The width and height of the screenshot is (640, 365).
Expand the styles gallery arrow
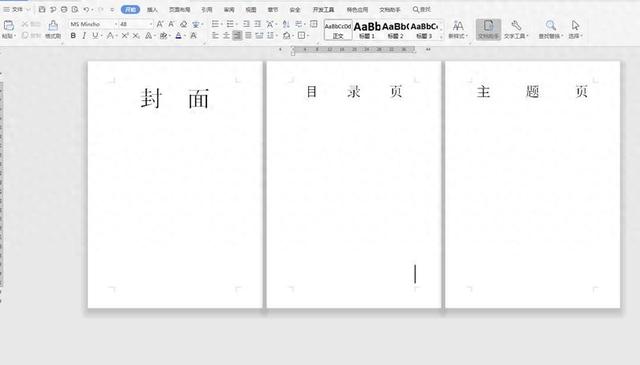441,38
